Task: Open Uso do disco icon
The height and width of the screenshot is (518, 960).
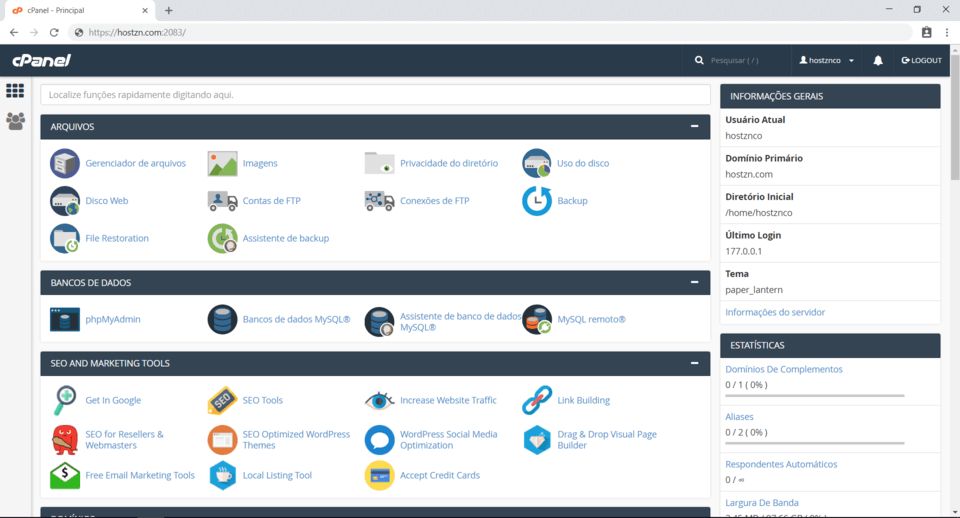Action: (537, 163)
